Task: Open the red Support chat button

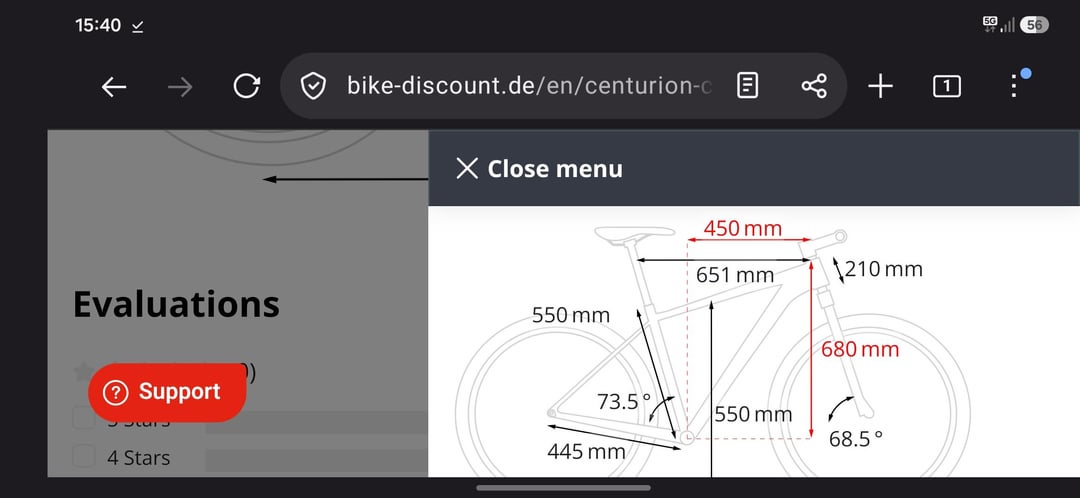Action: 167,392
